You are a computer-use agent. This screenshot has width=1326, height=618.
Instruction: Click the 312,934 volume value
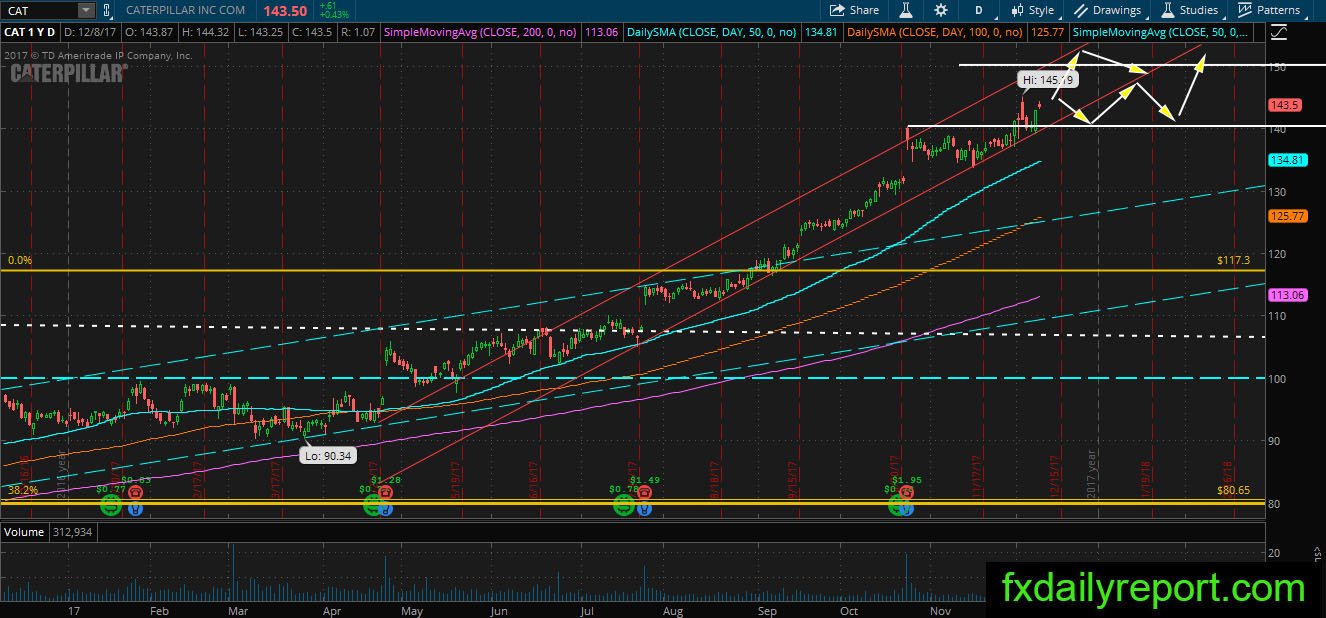[72, 531]
